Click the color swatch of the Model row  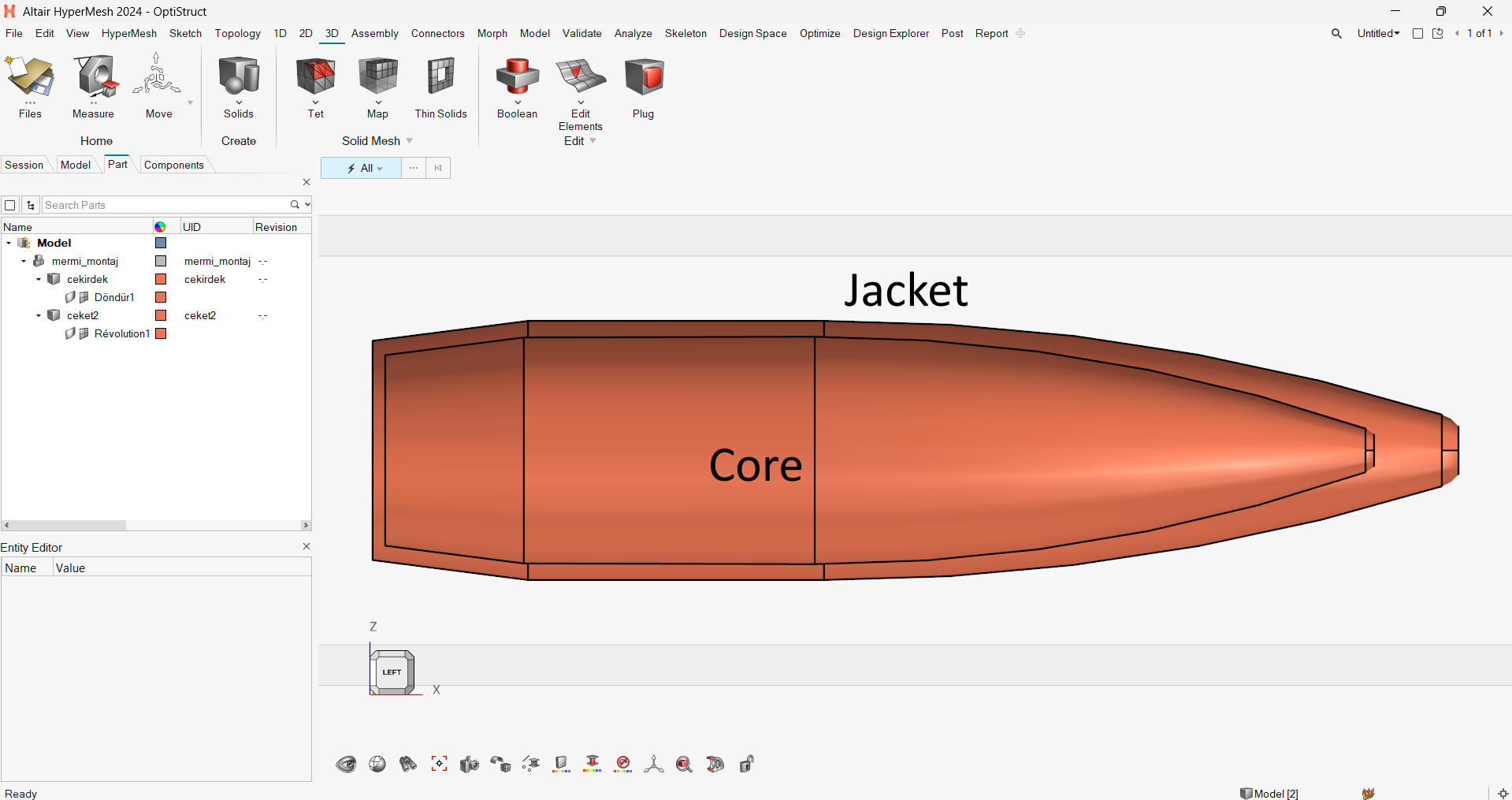tap(161, 243)
